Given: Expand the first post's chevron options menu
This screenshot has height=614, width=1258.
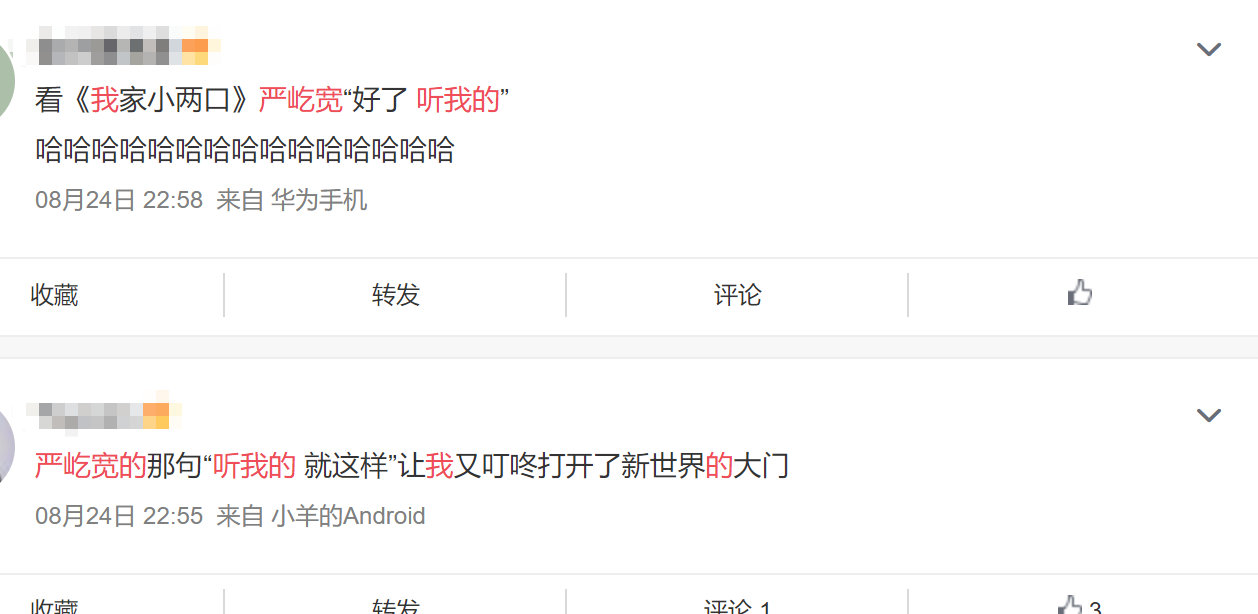Looking at the screenshot, I should tap(1209, 49).
